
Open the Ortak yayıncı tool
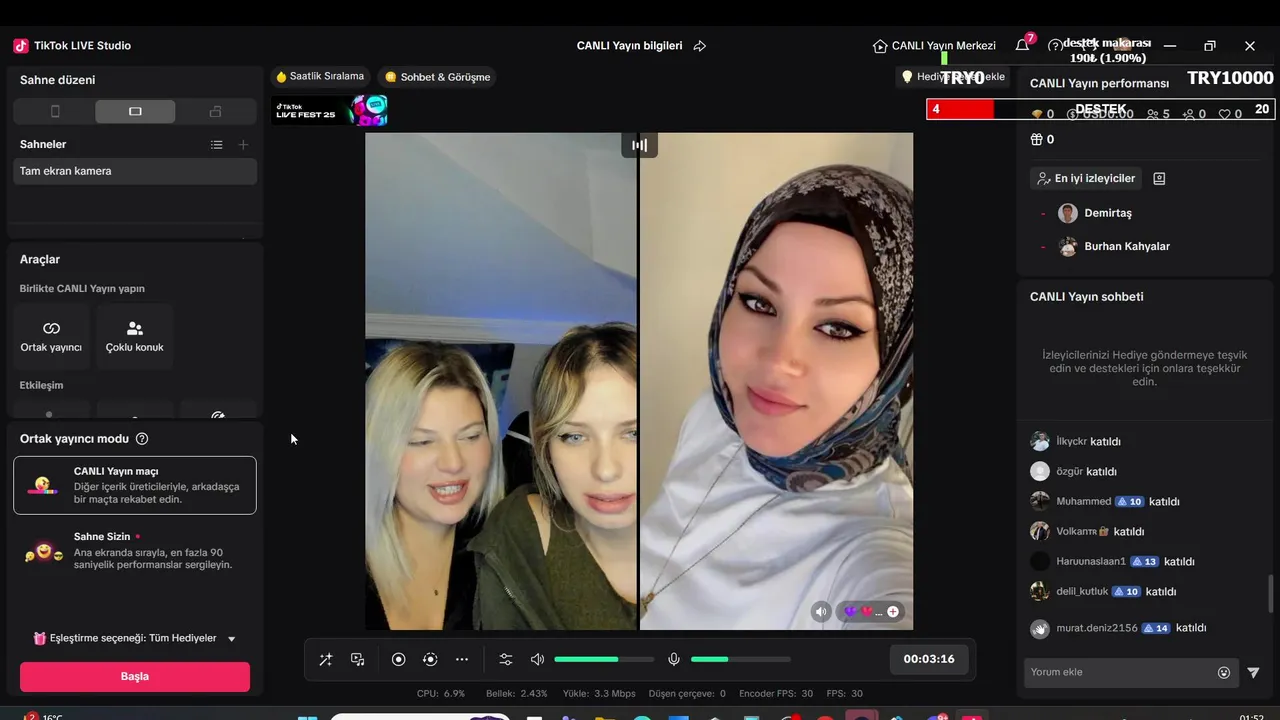pyautogui.click(x=51, y=337)
